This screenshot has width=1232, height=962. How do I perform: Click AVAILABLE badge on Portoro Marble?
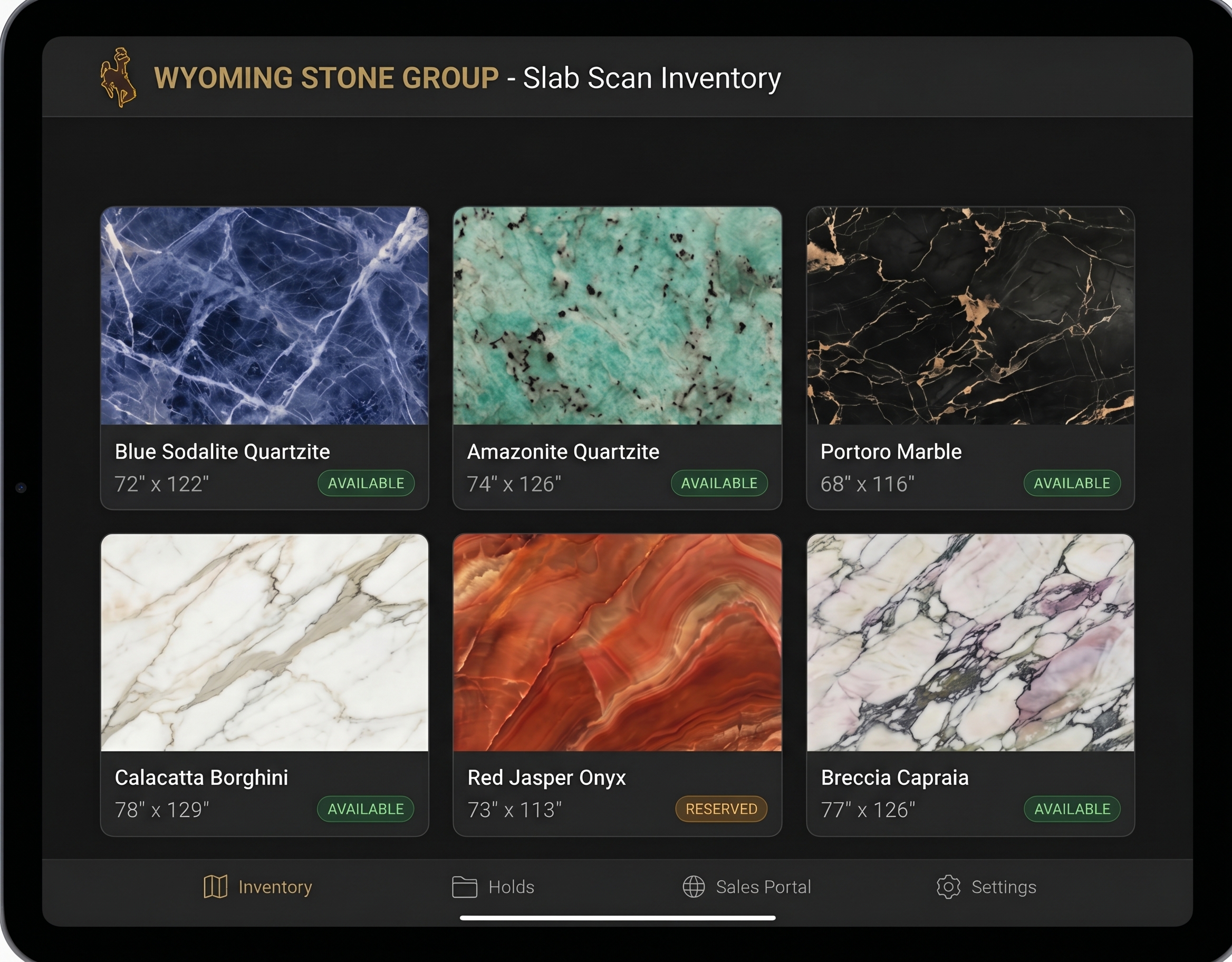(x=1072, y=484)
